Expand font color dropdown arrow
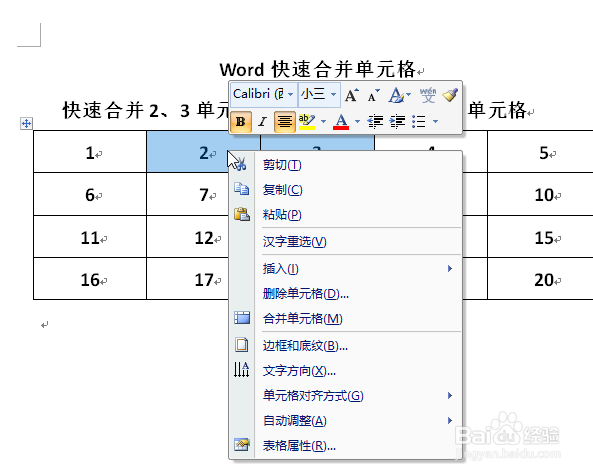Screen dimensions: 593x475 click(x=357, y=121)
